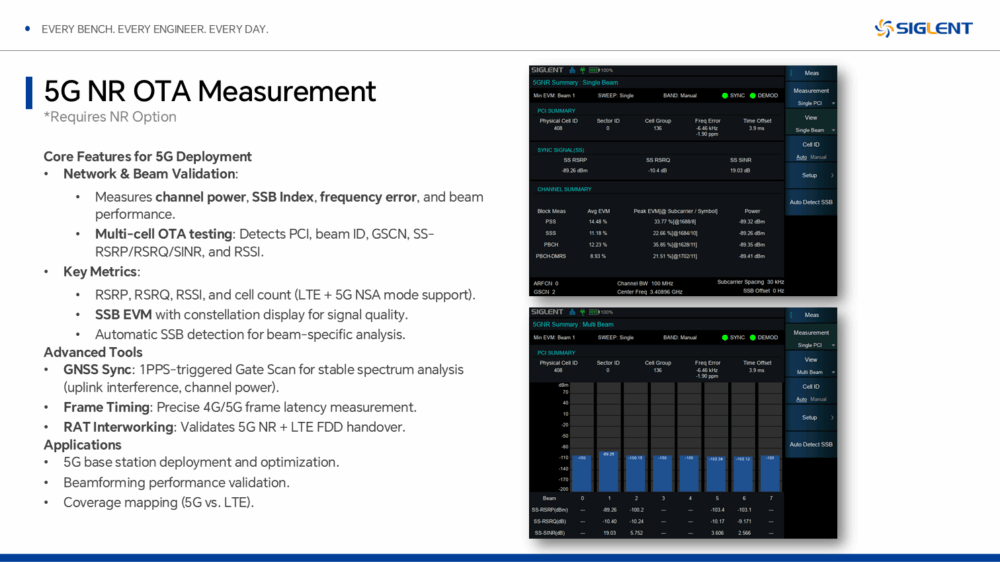Click the battery icon in the Multi Beam status bar

(x=593, y=312)
